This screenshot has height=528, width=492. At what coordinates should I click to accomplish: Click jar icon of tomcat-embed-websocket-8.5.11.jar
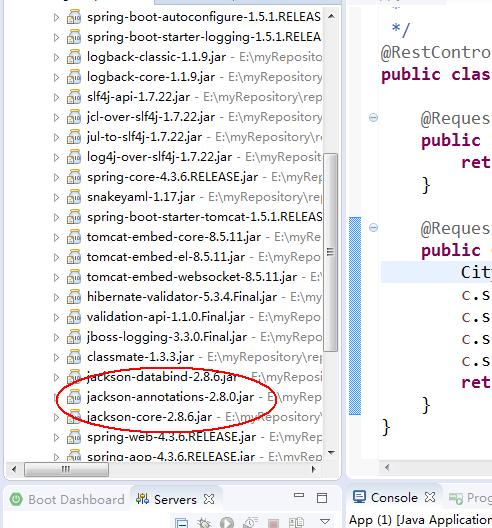coord(74,277)
